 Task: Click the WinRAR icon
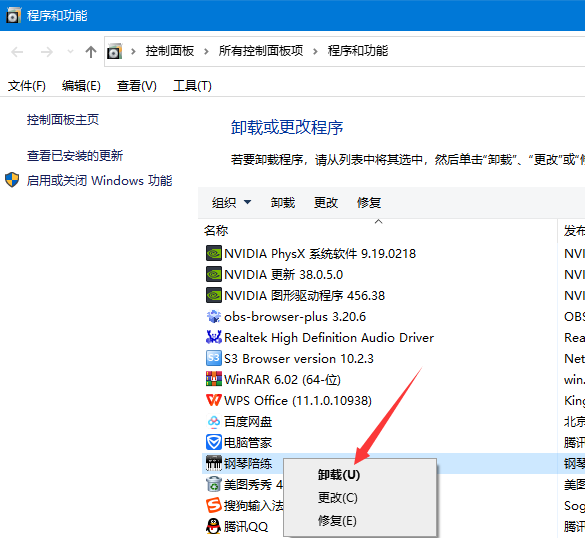214,379
